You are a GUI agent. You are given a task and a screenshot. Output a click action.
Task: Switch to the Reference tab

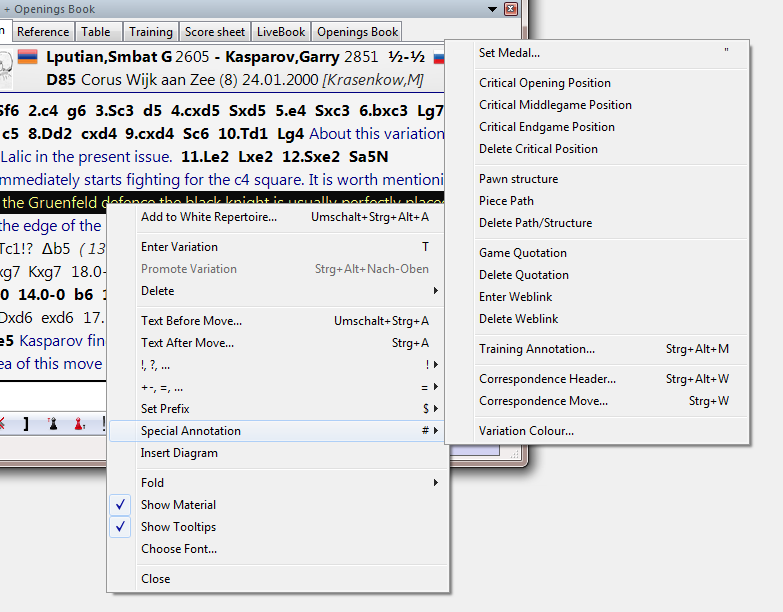point(43,32)
